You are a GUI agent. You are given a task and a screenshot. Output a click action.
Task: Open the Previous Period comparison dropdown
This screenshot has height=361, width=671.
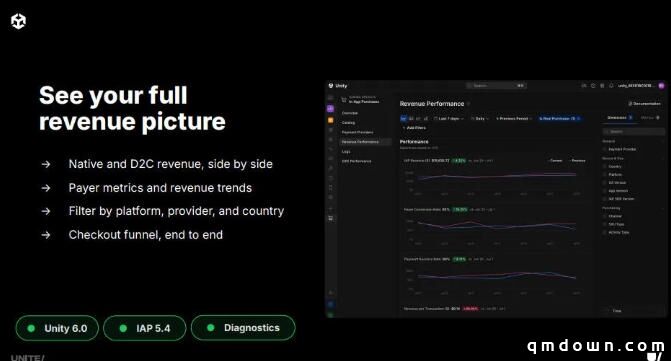tap(514, 118)
